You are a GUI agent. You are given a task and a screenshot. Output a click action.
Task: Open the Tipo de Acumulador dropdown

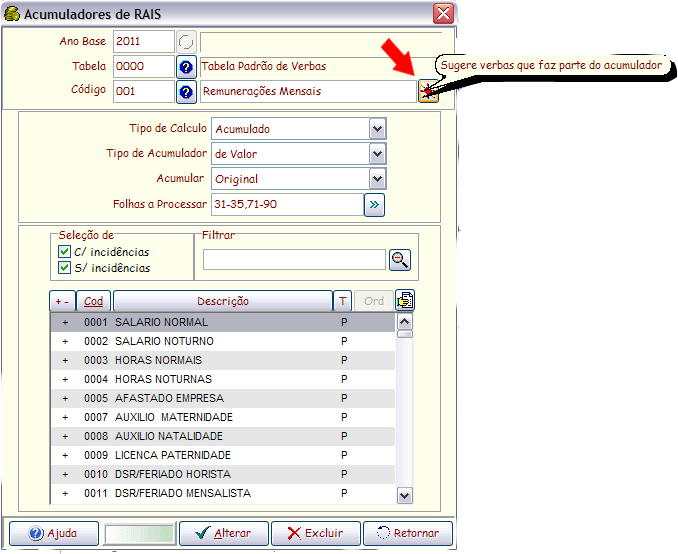coord(377,154)
